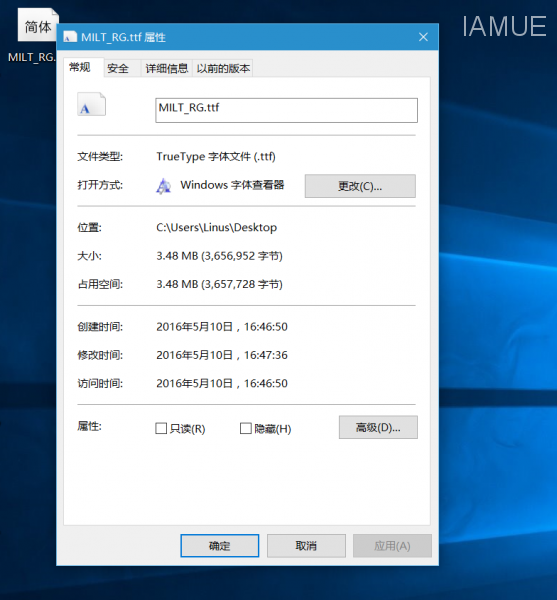Enable the 隐藏(H) checkbox
Screen dimensions: 557x600
tap(246, 428)
